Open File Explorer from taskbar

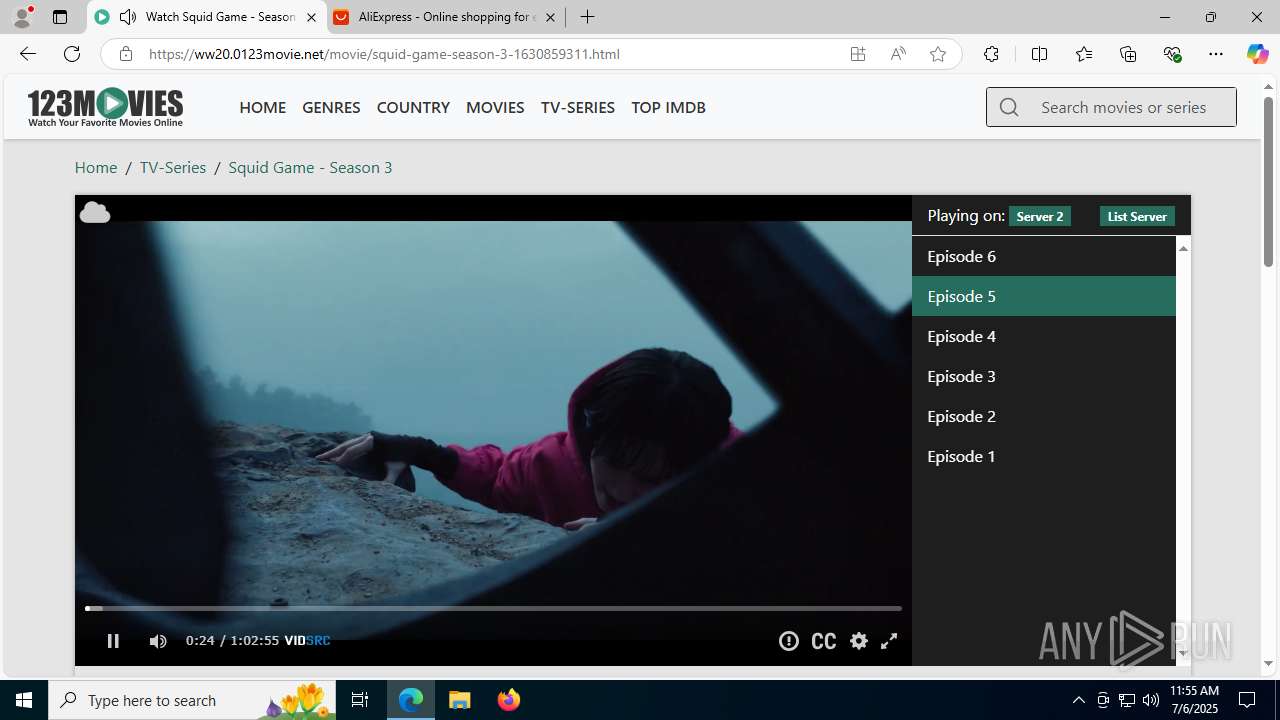pos(460,700)
